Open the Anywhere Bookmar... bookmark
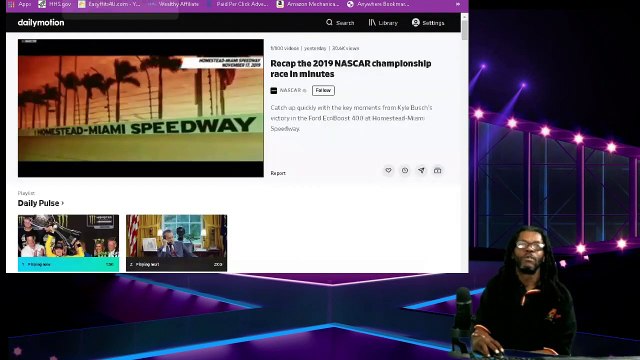This screenshot has width=640, height=360. (x=378, y=4)
